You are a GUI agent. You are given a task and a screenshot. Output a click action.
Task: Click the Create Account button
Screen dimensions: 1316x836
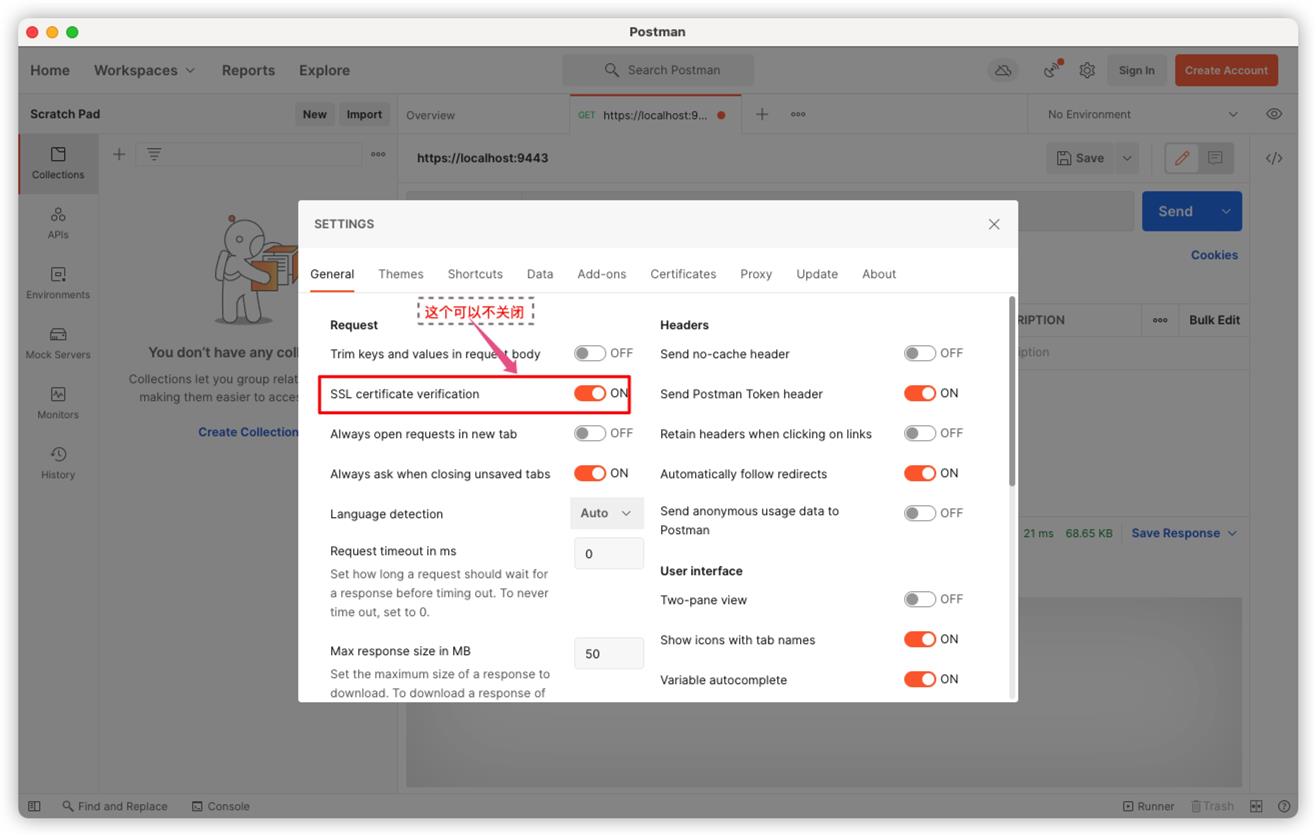pyautogui.click(x=1226, y=70)
